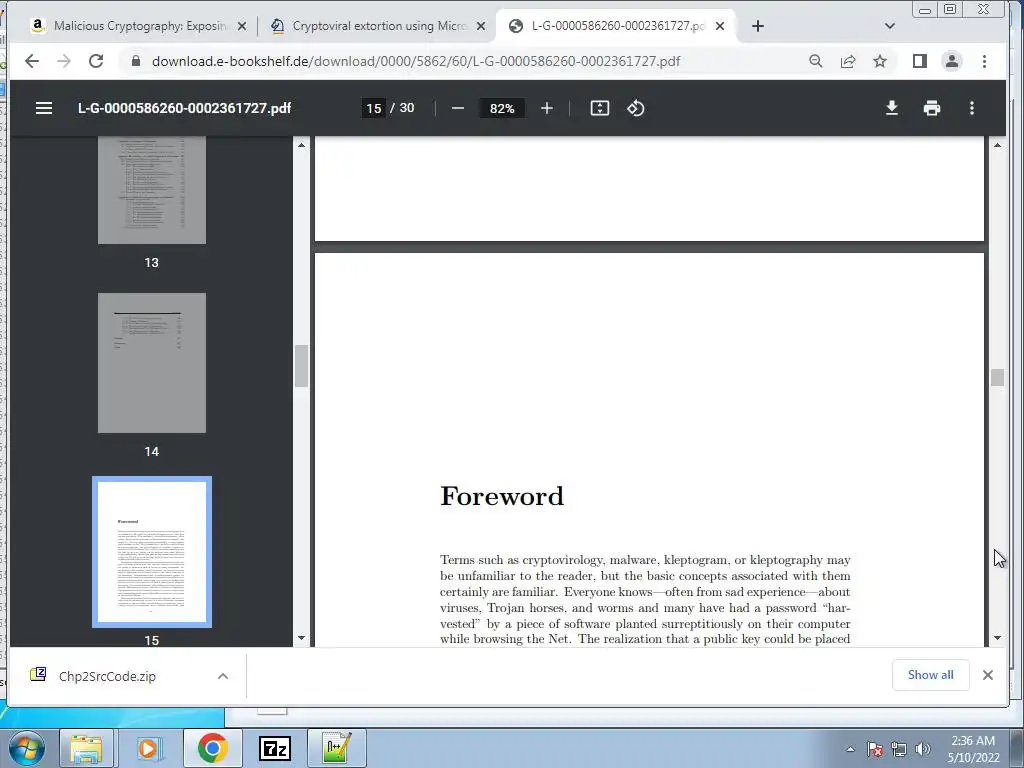Click the zoom percentage field 82%

pos(502,108)
